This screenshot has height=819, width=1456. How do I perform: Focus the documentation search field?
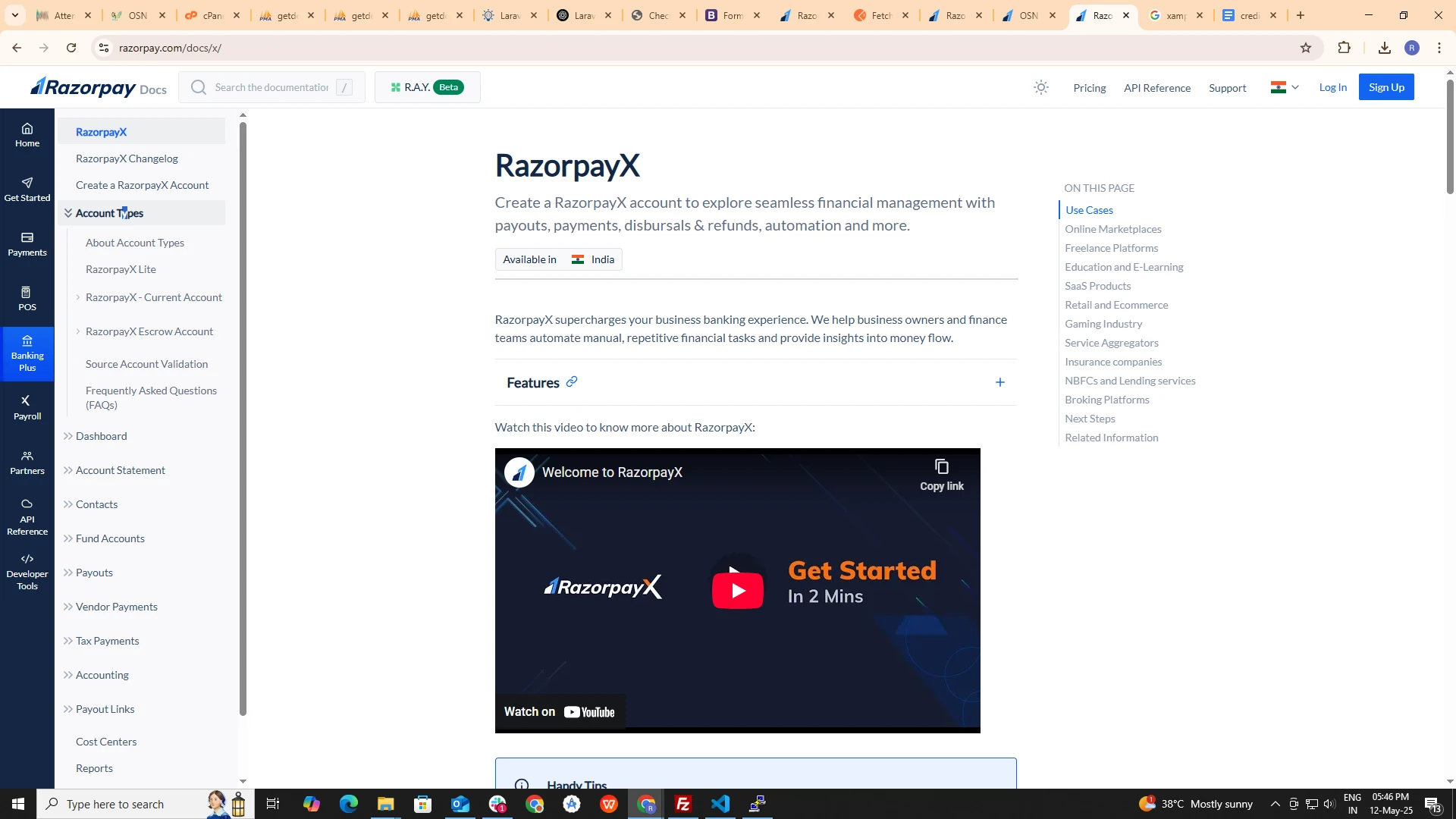click(271, 87)
